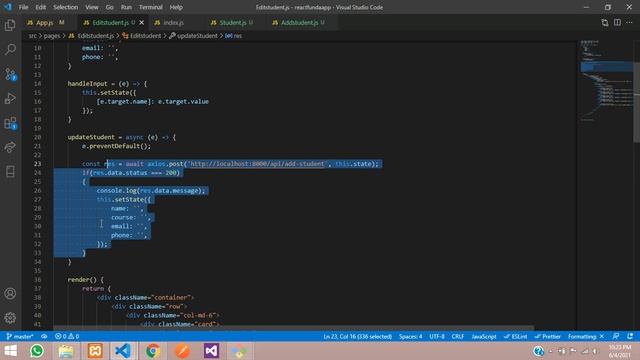
Task: Open Google Chrome from the taskbar
Action: point(153,351)
